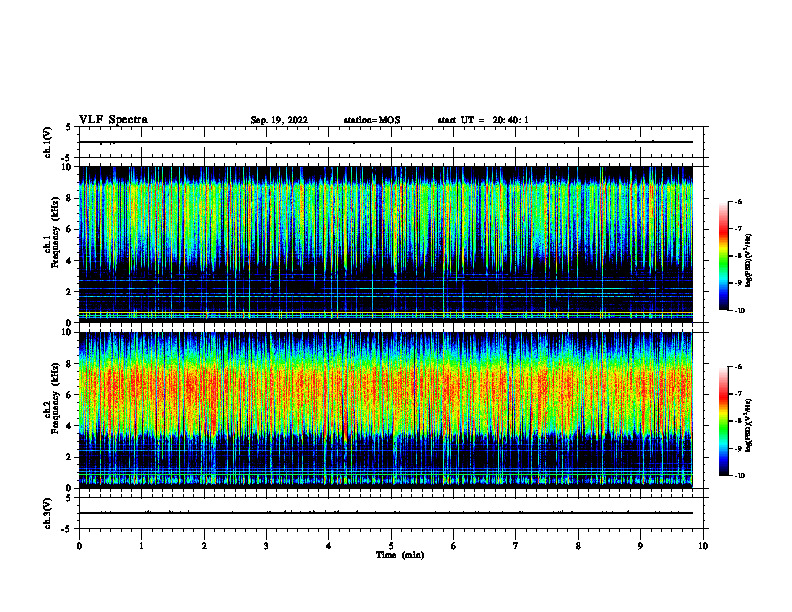Click the ch.1 color scale log(PSD) units label
792x612 pixels.
click(x=749, y=260)
